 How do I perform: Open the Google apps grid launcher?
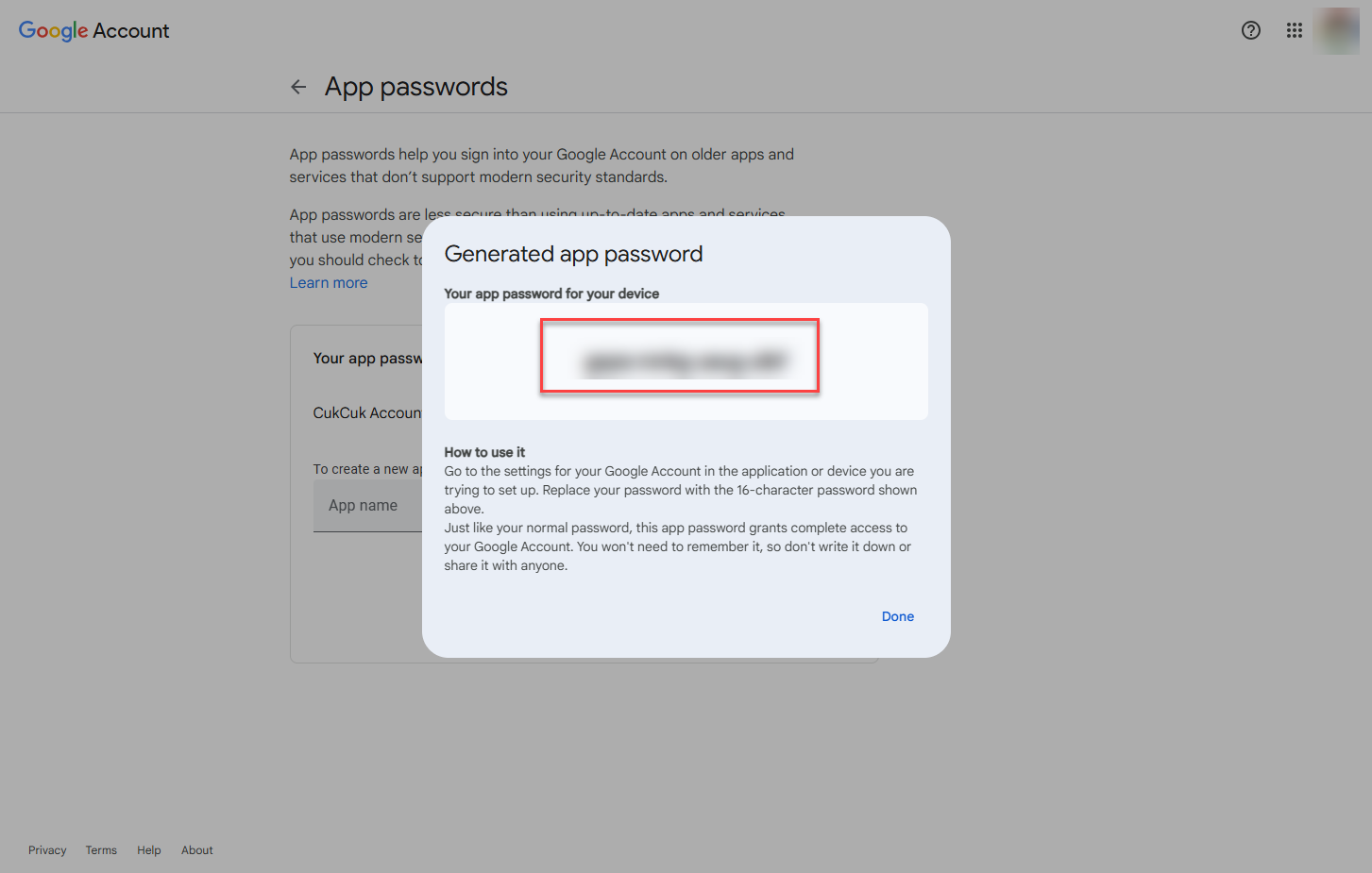click(1295, 30)
